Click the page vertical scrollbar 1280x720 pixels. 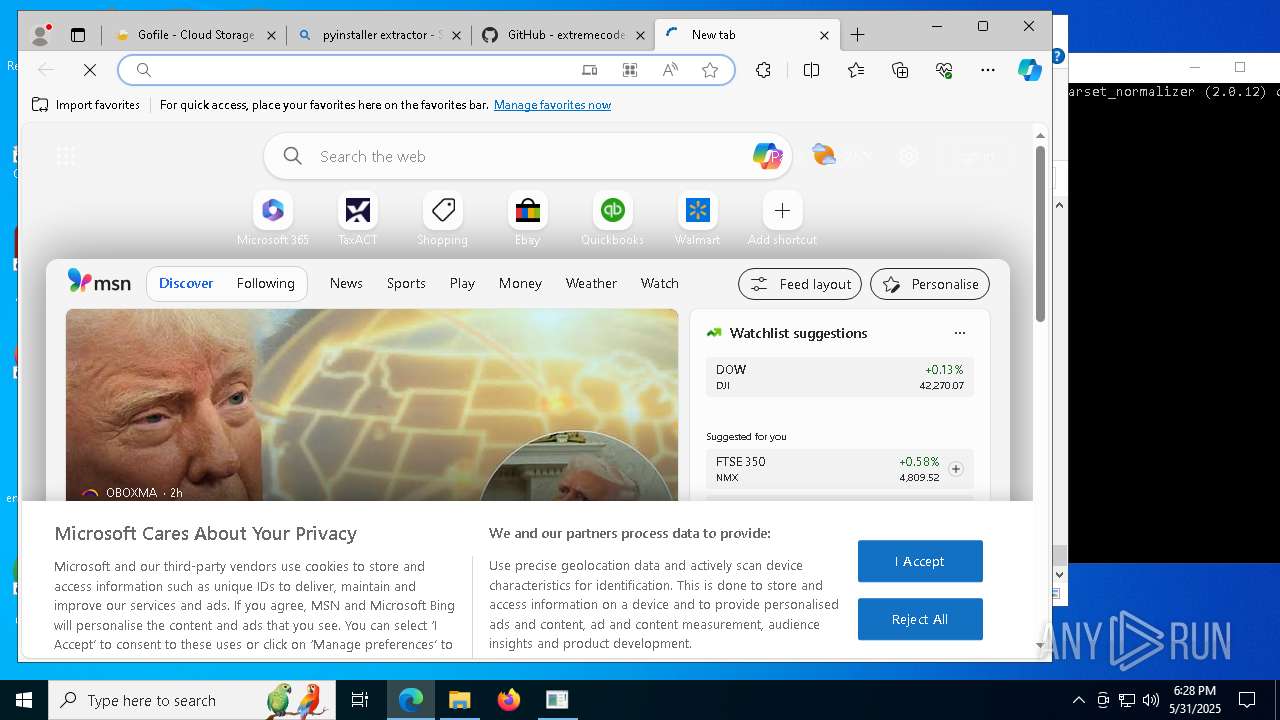[x=1040, y=235]
